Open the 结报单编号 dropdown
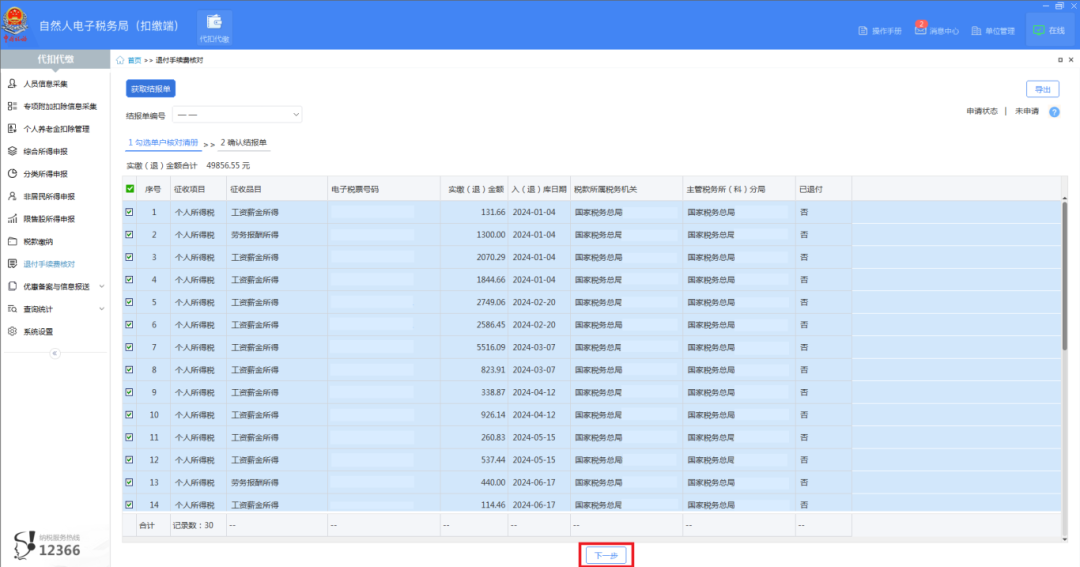Screen dimensions: 1080x567 [x=237, y=115]
